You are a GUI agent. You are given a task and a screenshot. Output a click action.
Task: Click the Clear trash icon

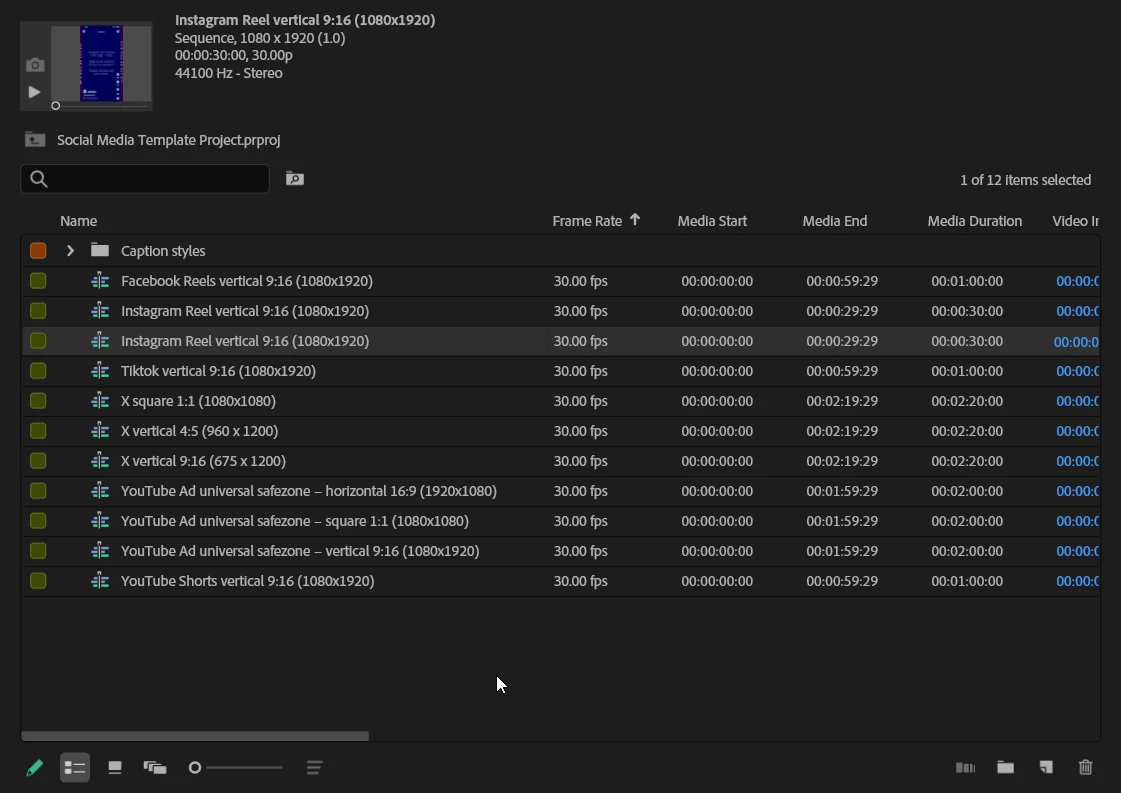tap(1085, 767)
